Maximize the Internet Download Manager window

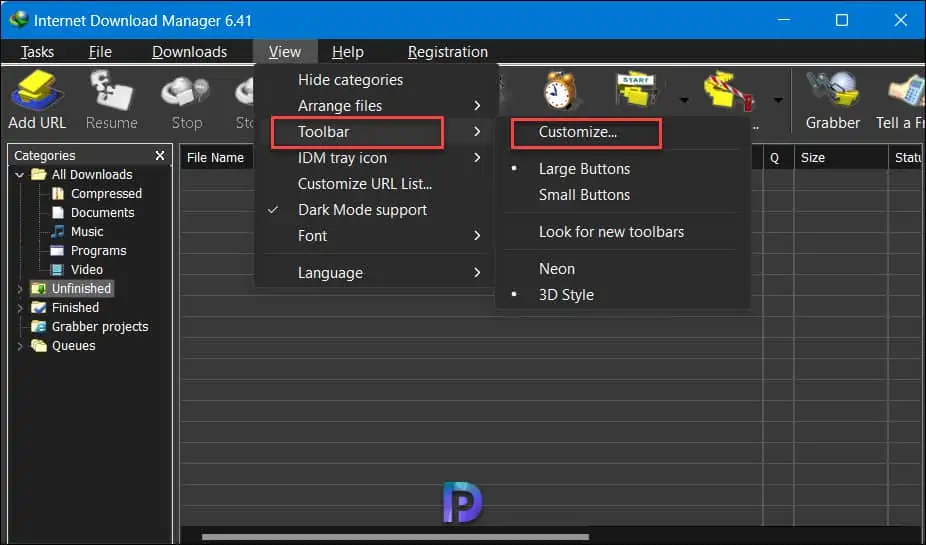[842, 20]
